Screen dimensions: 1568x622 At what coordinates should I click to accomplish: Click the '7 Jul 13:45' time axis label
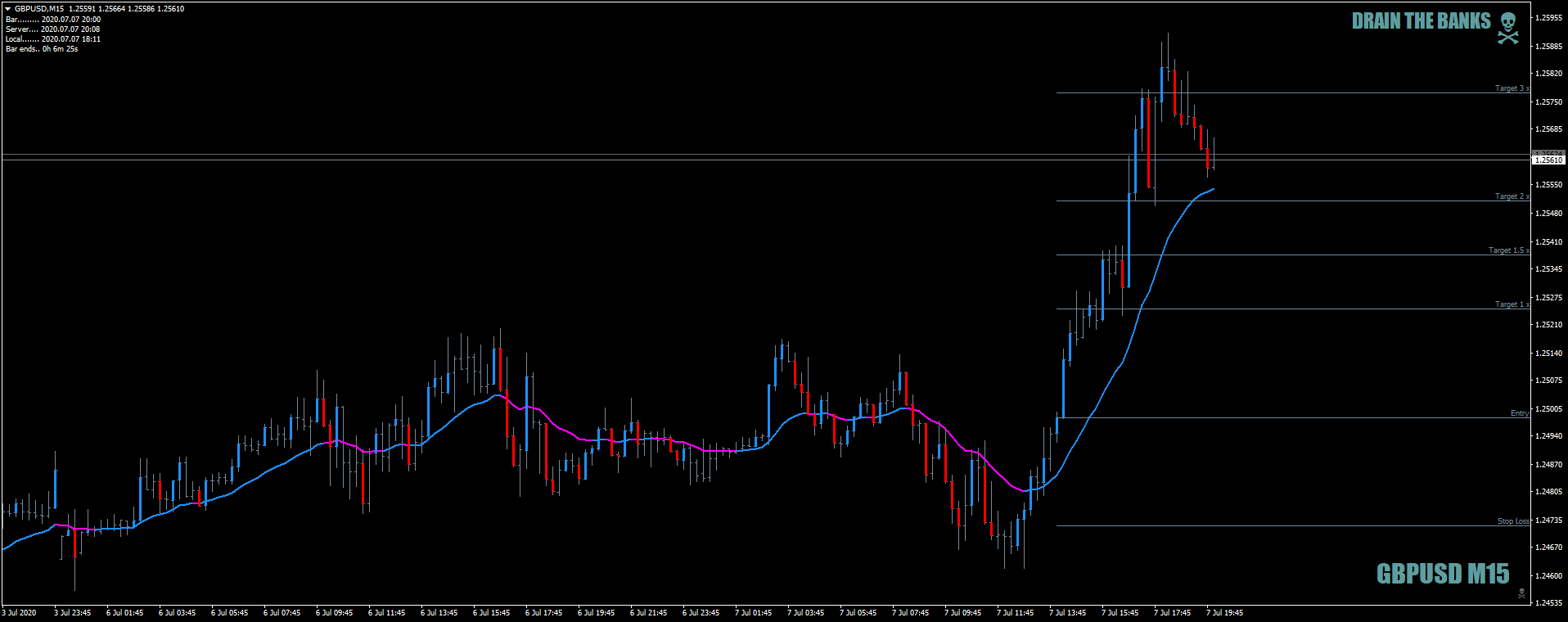pyautogui.click(x=1068, y=613)
